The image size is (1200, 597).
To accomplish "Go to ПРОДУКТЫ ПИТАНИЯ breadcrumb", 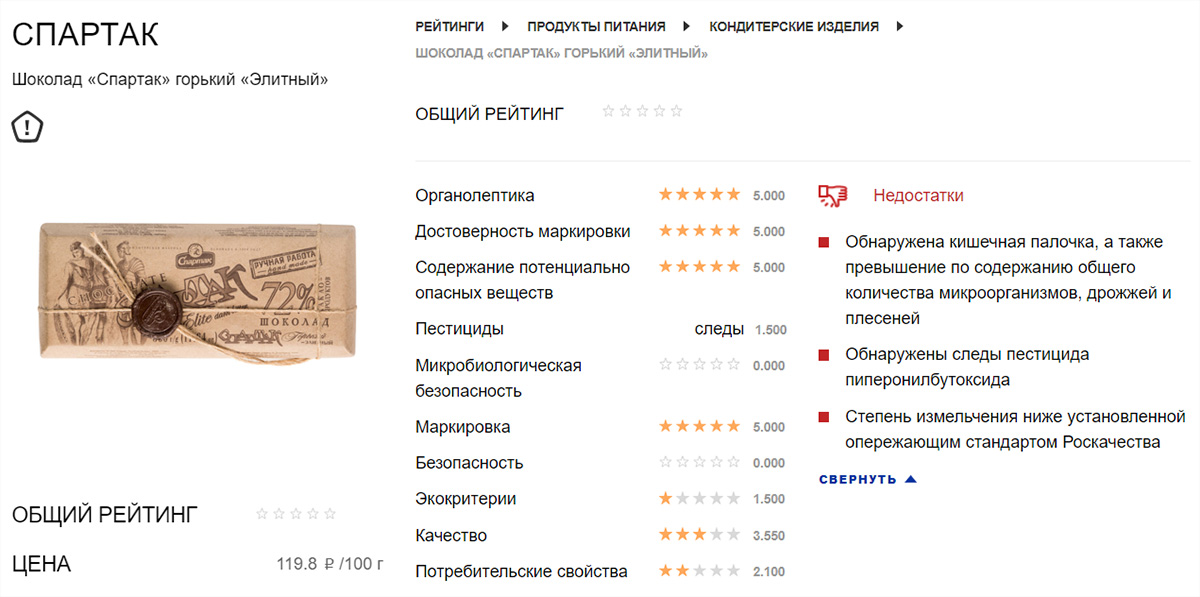I will point(596,27).
